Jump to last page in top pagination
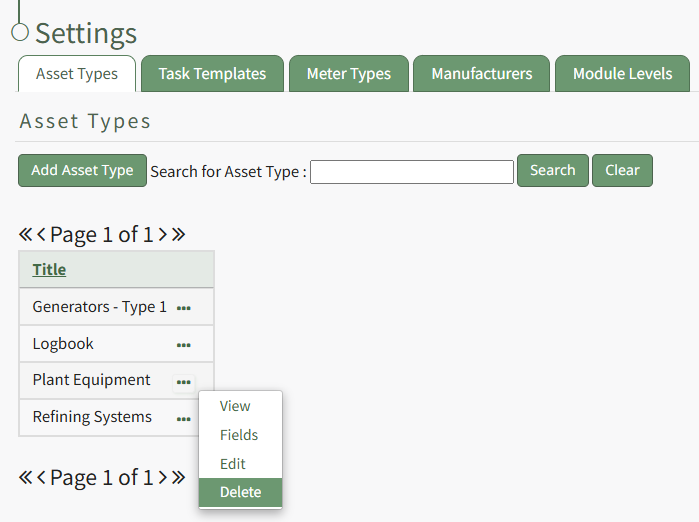The image size is (699, 522). (x=178, y=235)
